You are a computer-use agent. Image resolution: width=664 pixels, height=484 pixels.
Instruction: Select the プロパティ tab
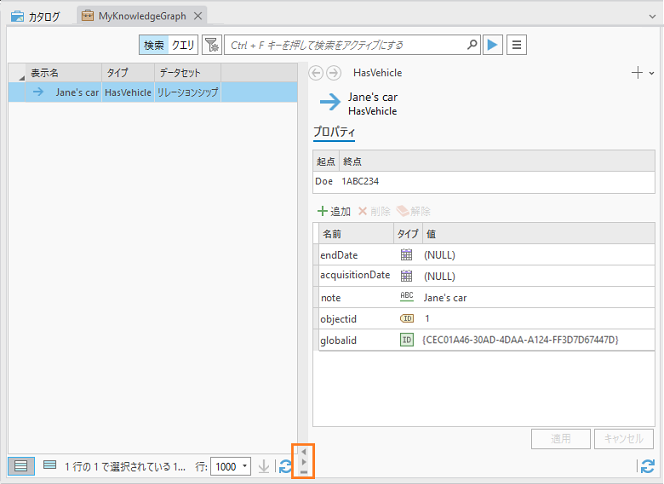(x=335, y=134)
